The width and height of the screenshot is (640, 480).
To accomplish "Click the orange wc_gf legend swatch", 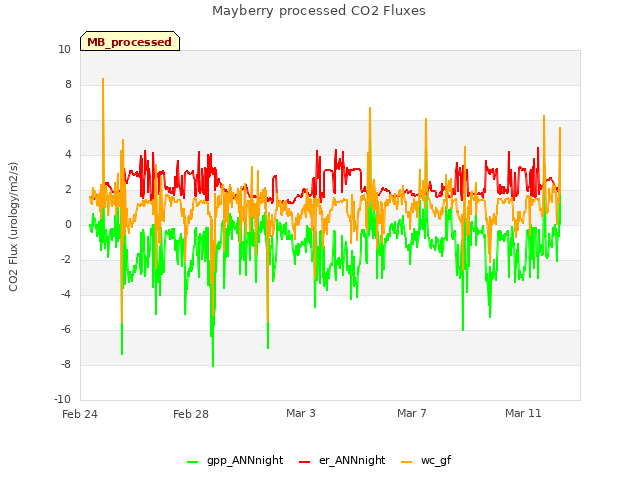I will point(407,462).
